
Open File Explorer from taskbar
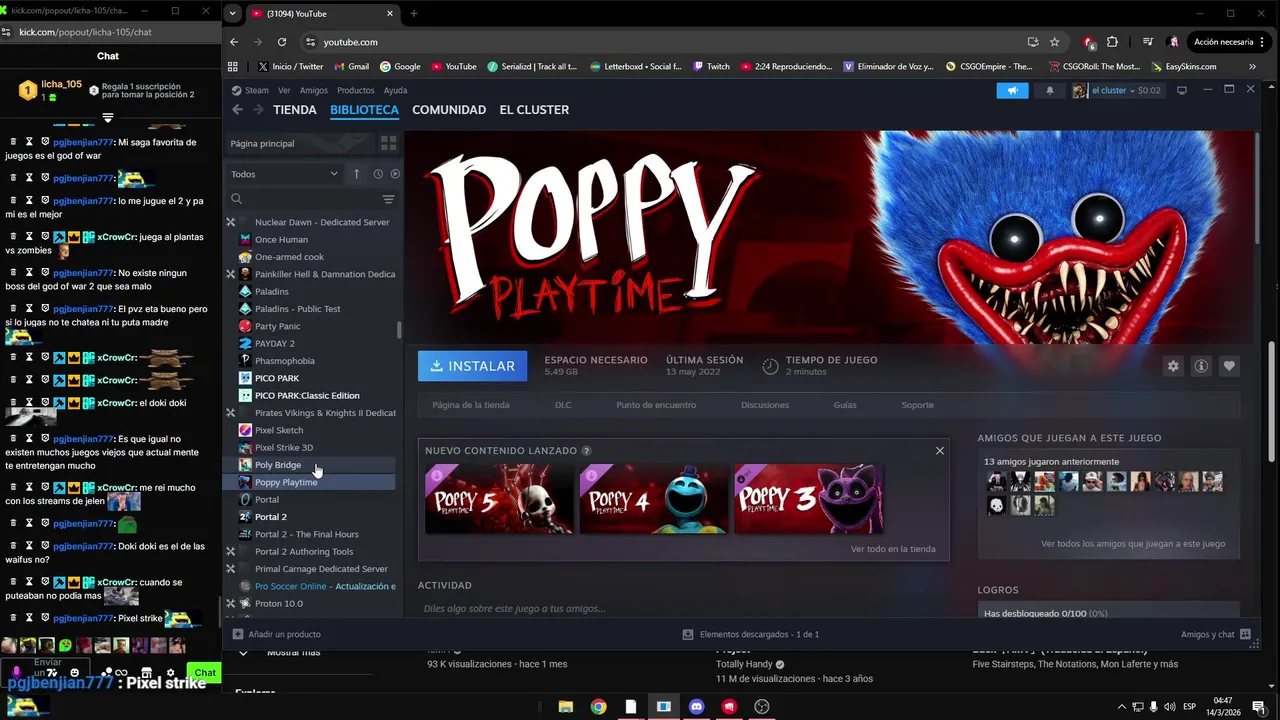pyautogui.click(x=565, y=707)
